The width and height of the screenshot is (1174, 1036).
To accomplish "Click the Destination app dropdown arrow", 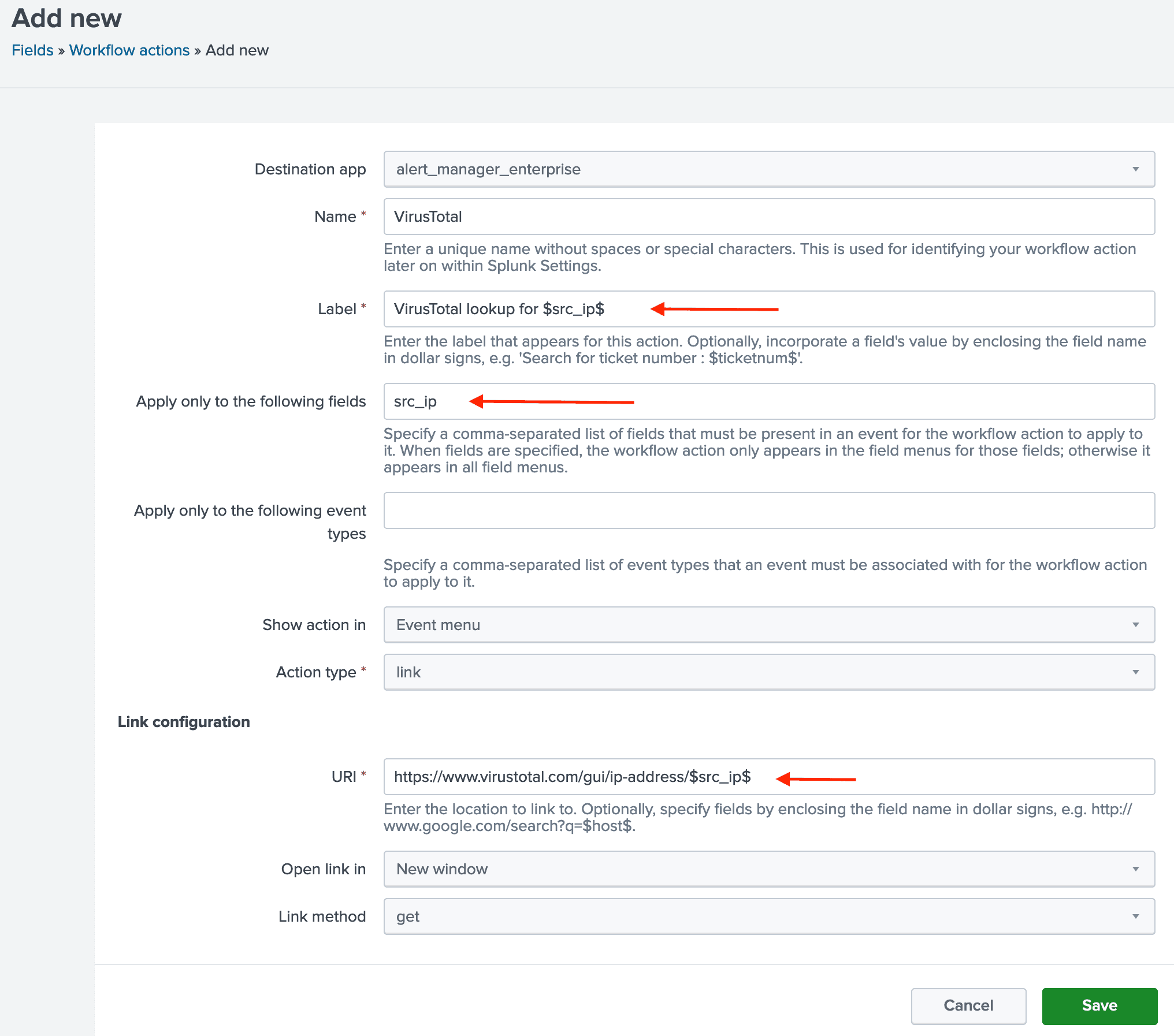I will coord(1135,169).
